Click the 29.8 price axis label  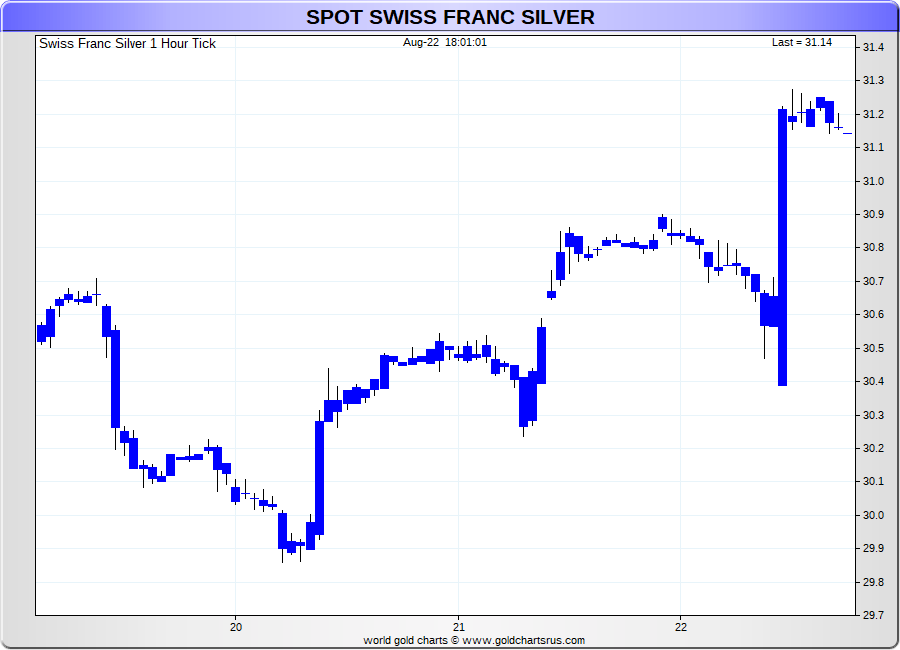[873, 582]
